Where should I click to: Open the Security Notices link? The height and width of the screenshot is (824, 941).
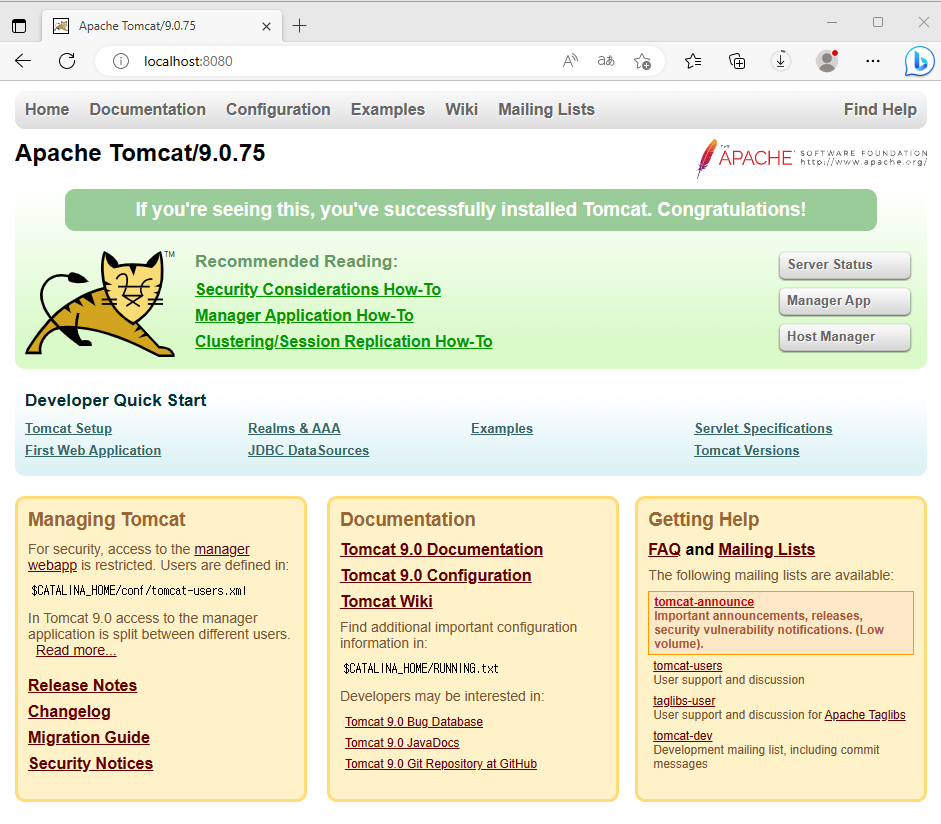[91, 763]
